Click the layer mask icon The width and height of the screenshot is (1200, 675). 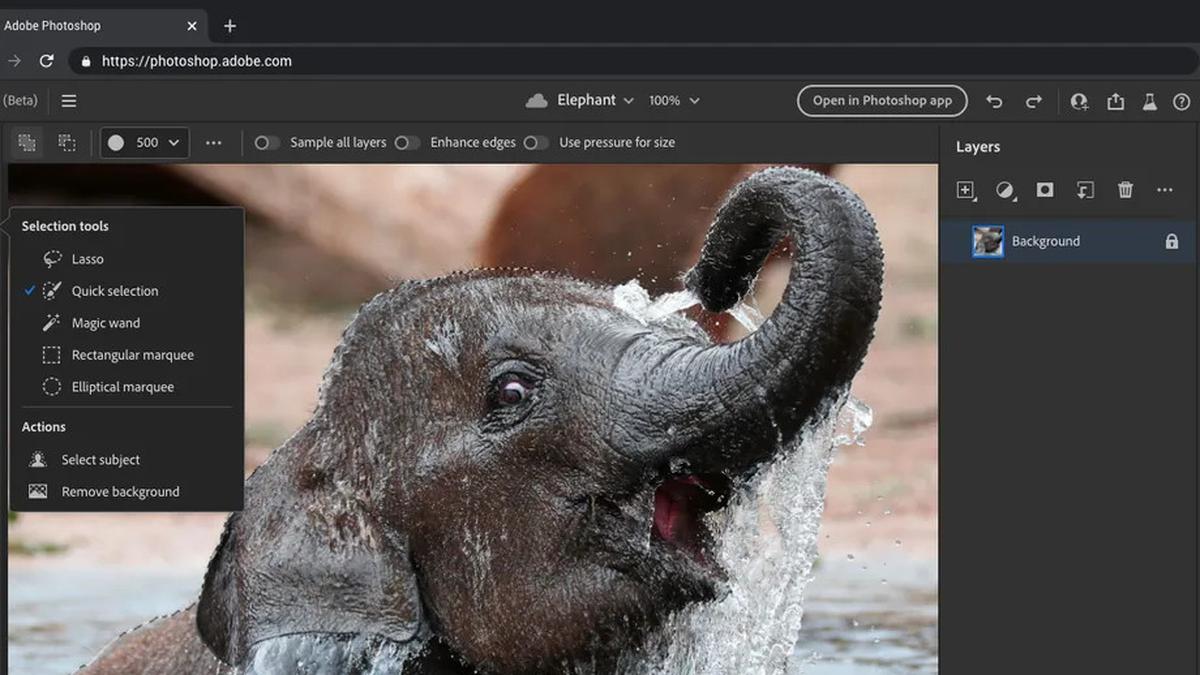(1045, 190)
